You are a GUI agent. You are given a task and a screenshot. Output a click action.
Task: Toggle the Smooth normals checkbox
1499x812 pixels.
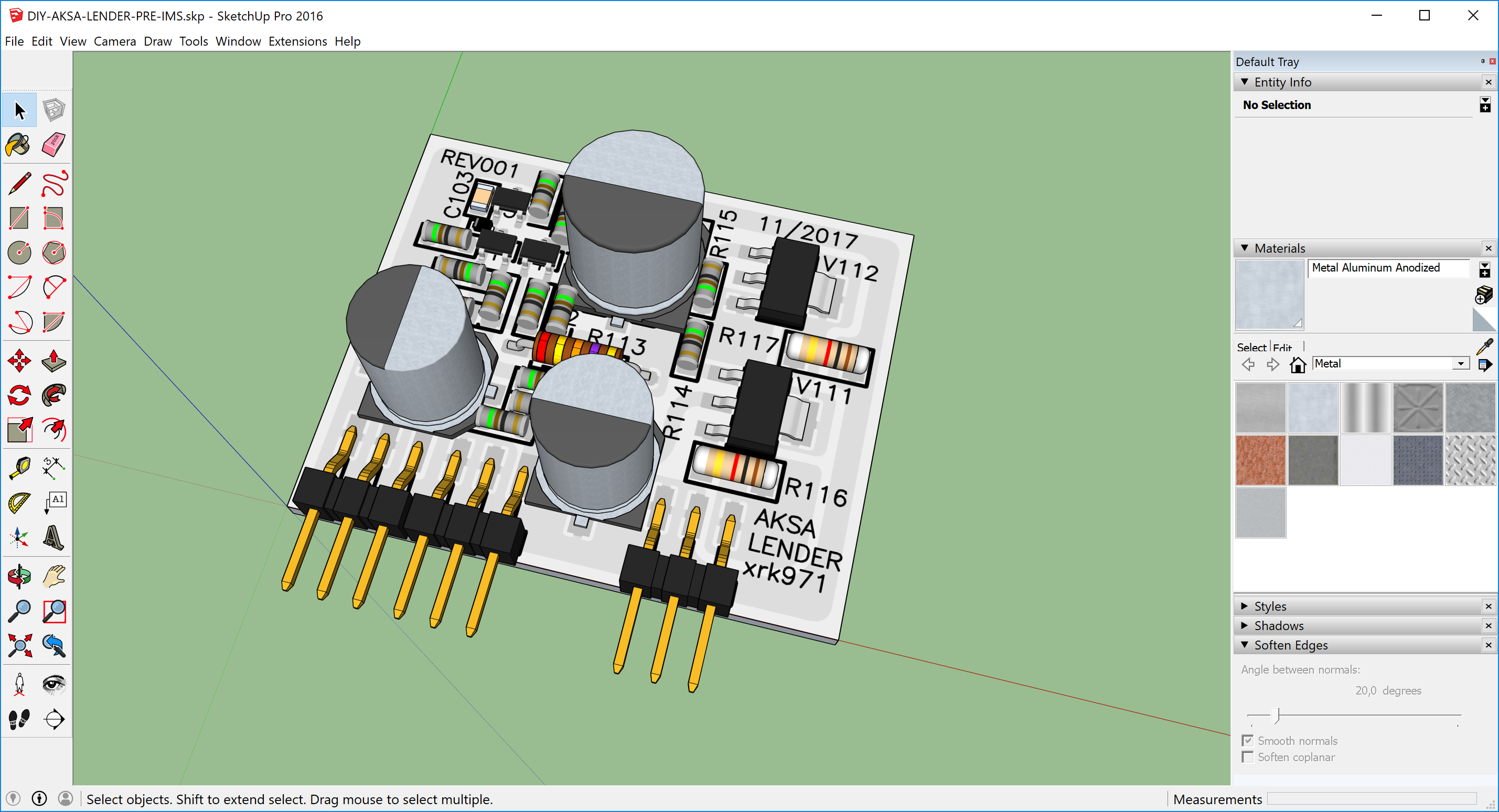(x=1247, y=741)
